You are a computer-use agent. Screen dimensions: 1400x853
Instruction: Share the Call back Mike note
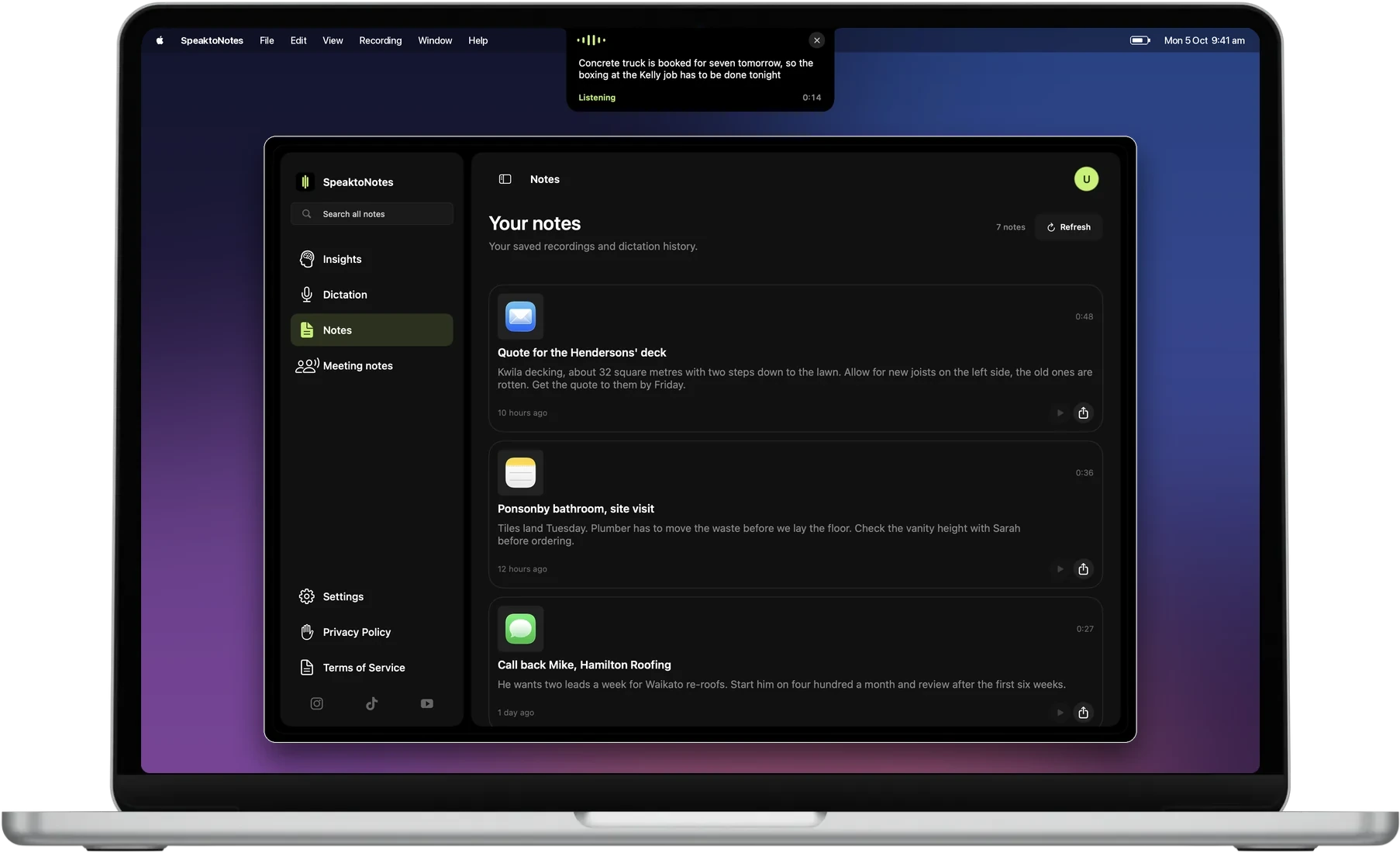click(x=1083, y=713)
